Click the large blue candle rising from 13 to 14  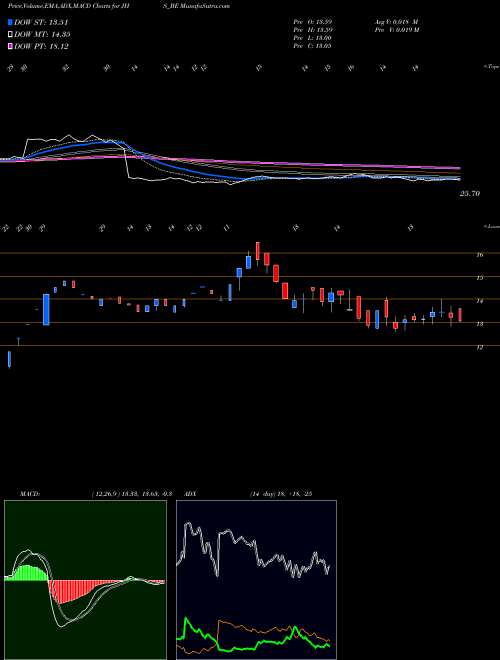(x=46, y=310)
